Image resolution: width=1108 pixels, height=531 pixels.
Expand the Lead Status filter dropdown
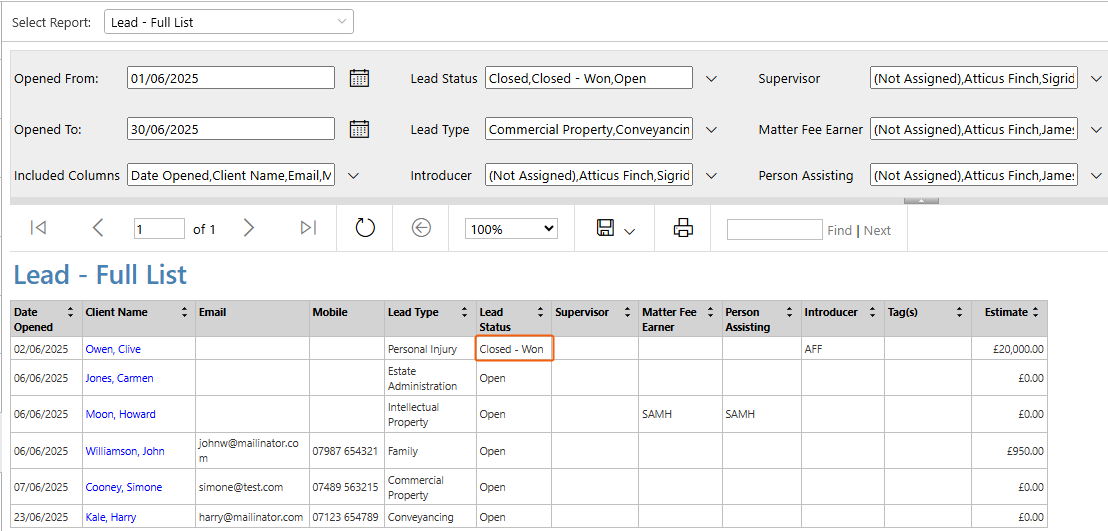pyautogui.click(x=712, y=78)
